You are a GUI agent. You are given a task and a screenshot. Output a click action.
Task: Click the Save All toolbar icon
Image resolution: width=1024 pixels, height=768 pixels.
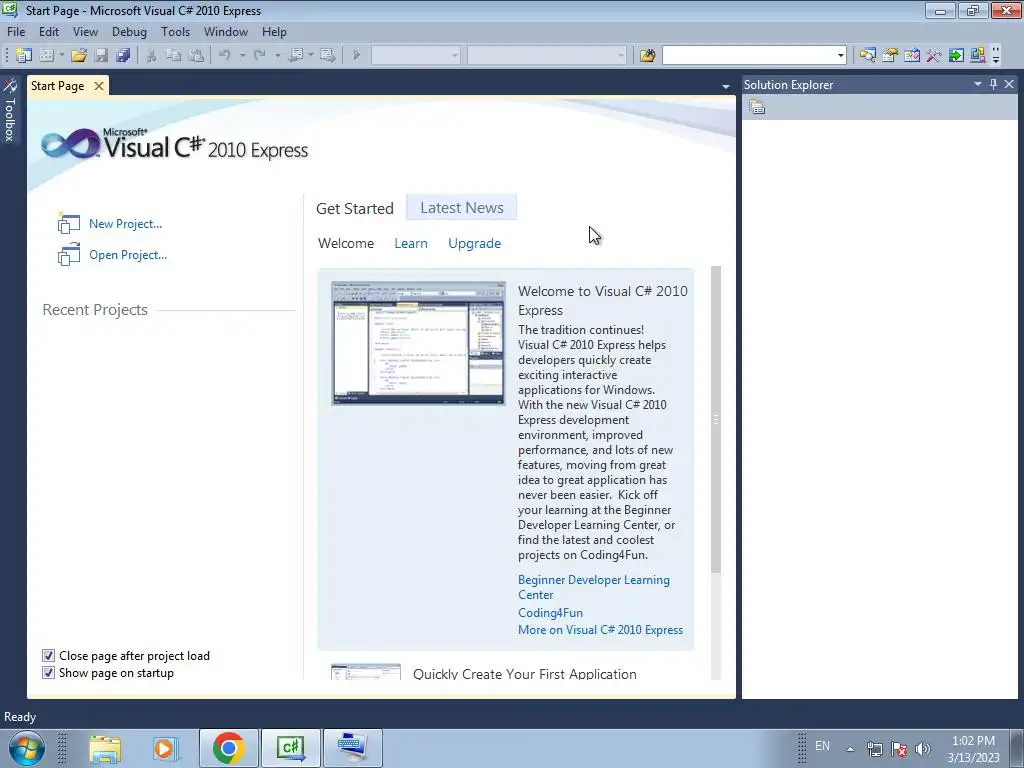click(123, 56)
